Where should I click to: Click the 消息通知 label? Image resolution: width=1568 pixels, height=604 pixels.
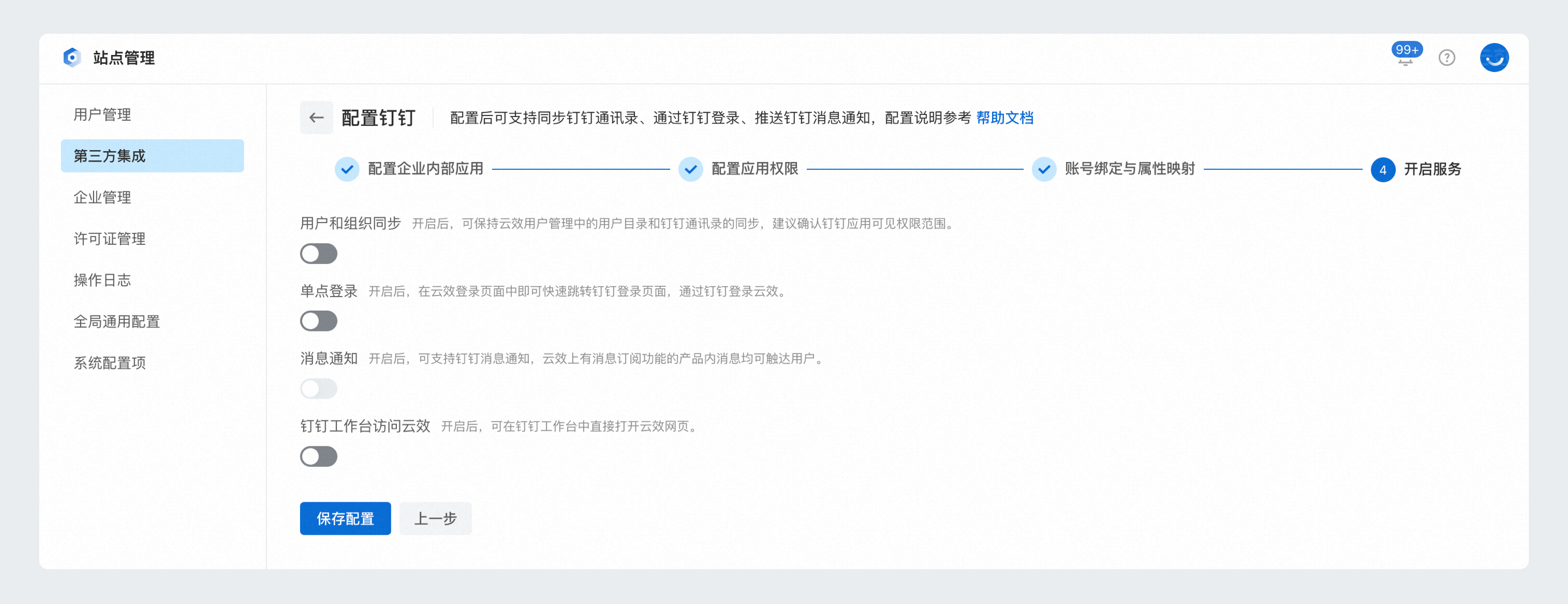pos(329,358)
